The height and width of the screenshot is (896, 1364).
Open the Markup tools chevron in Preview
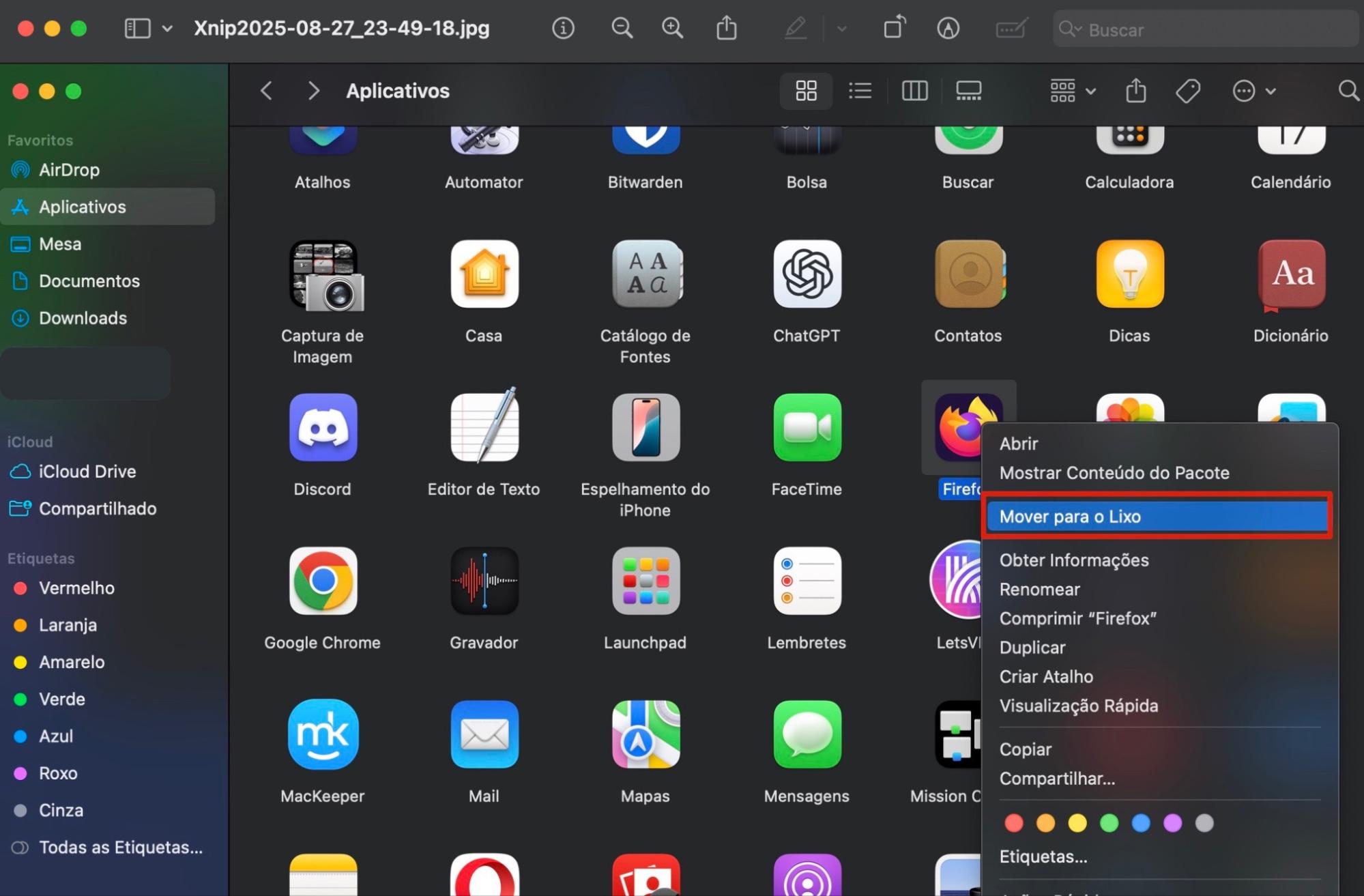841,29
